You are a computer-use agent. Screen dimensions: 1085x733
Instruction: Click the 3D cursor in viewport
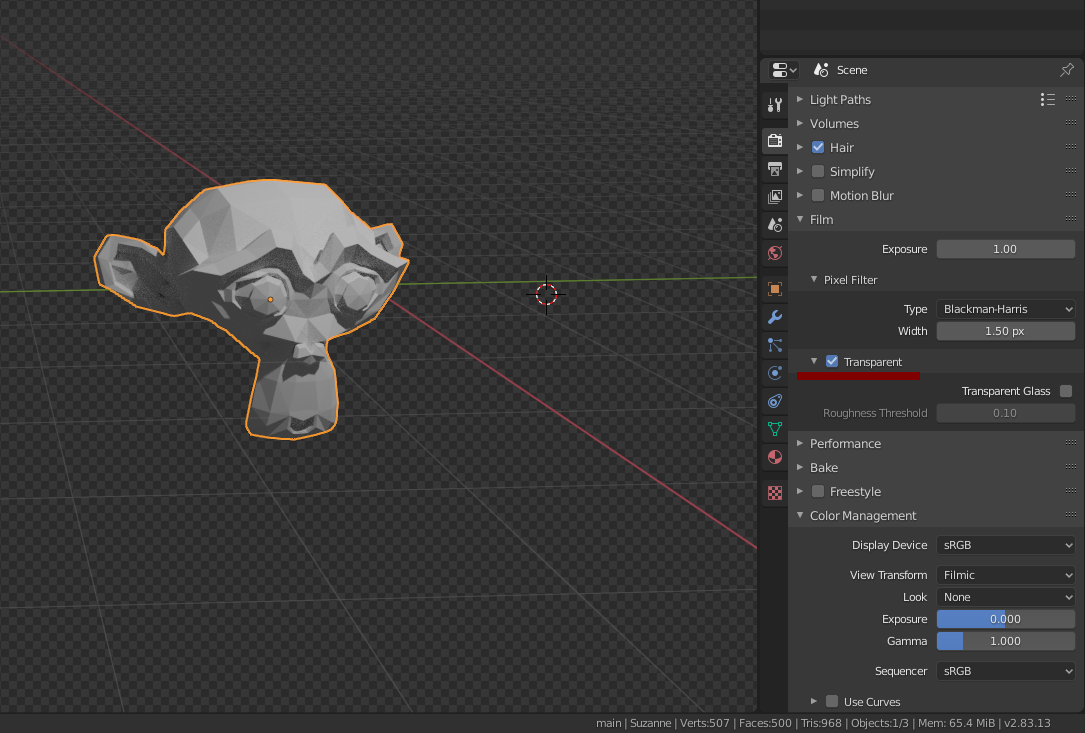click(x=546, y=294)
